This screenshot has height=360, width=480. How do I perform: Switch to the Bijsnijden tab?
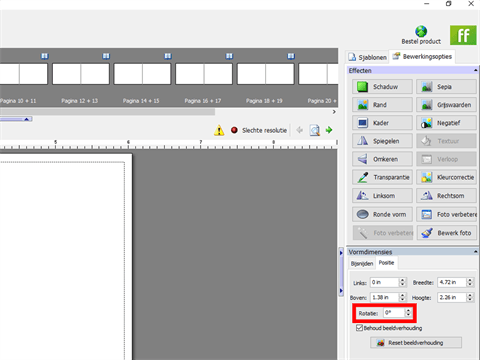point(362,264)
